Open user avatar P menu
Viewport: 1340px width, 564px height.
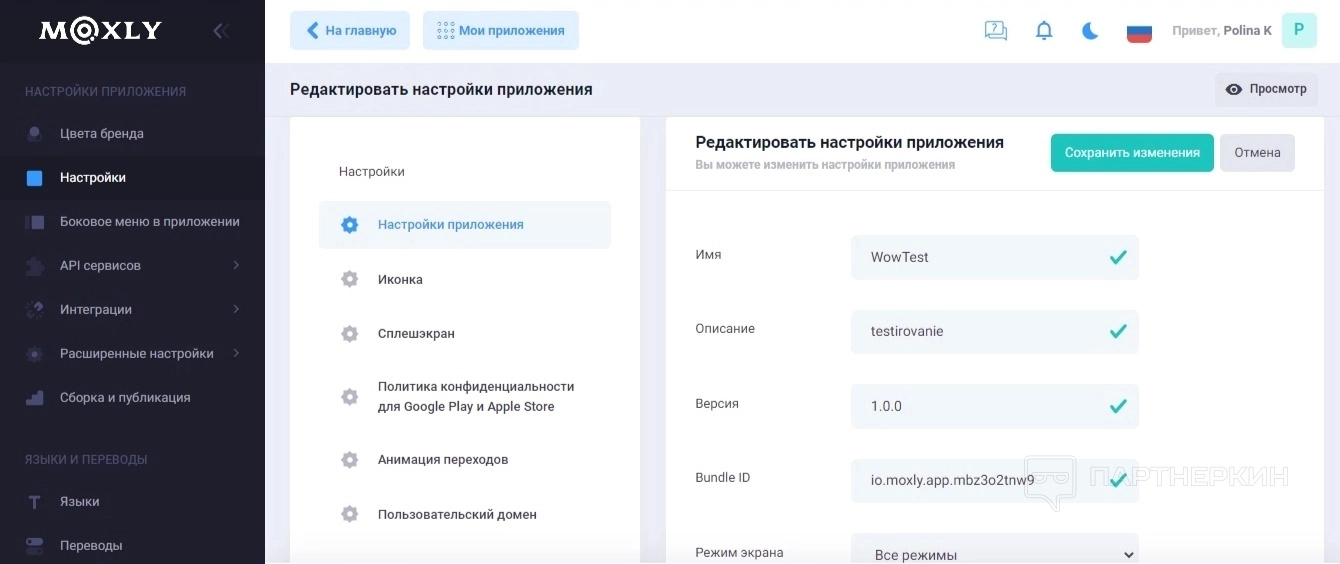click(1299, 30)
